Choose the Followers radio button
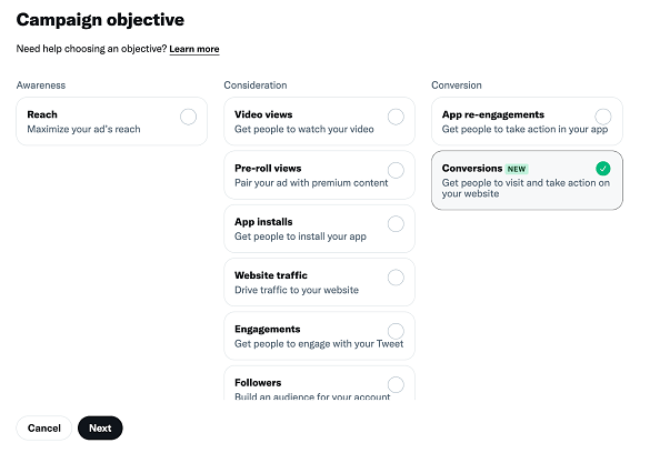Screen dimensions: 650x453 pos(396,384)
